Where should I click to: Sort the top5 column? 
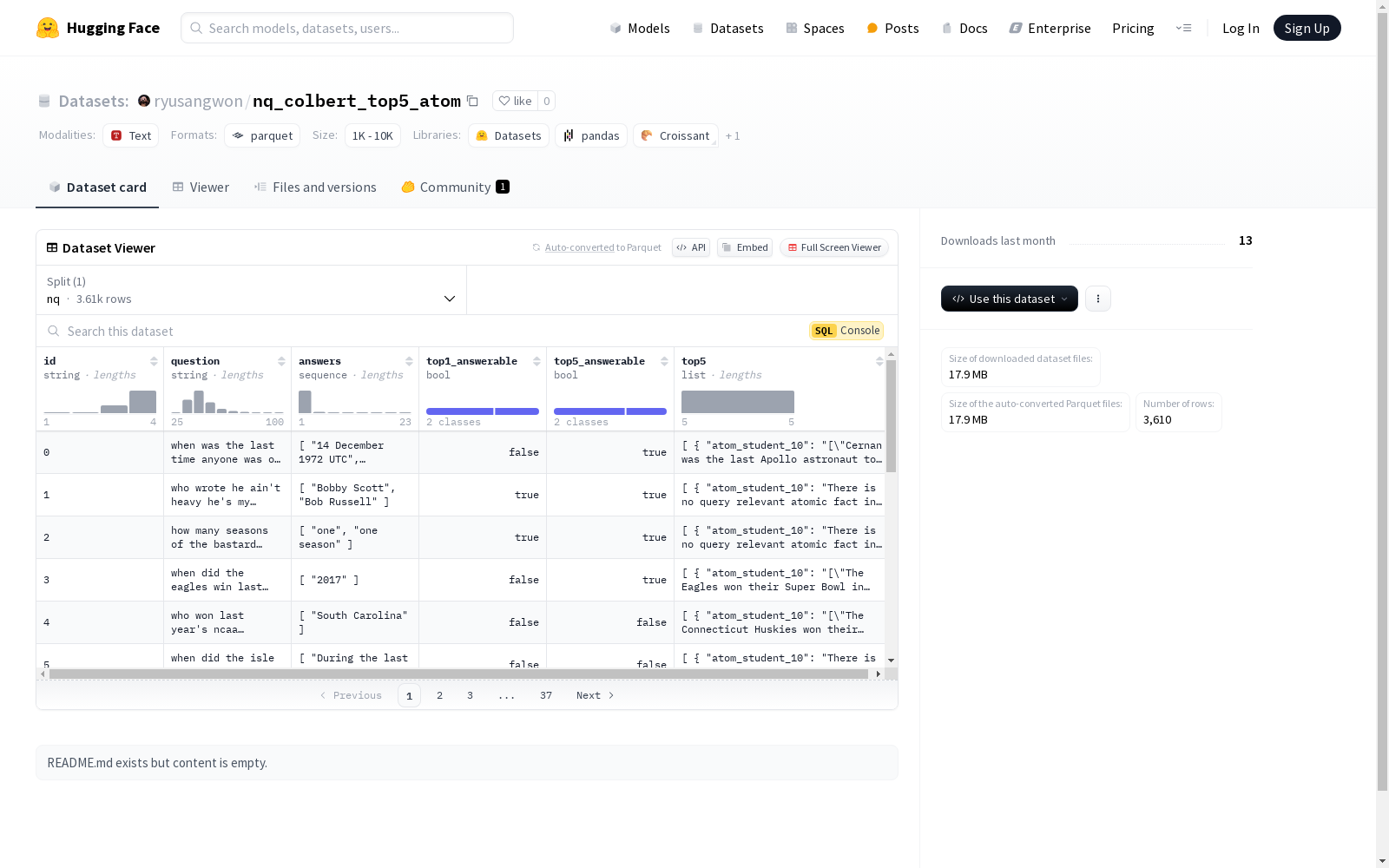[x=879, y=361]
